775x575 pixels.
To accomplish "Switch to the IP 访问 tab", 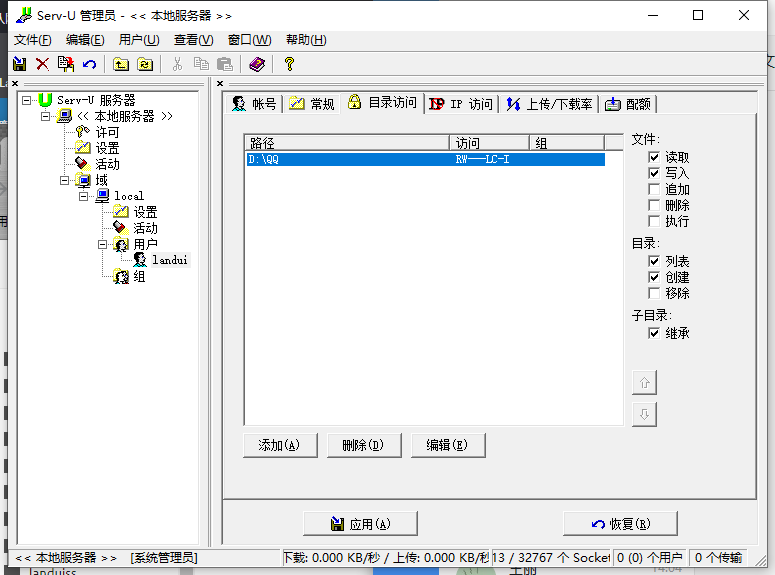I will 461,104.
